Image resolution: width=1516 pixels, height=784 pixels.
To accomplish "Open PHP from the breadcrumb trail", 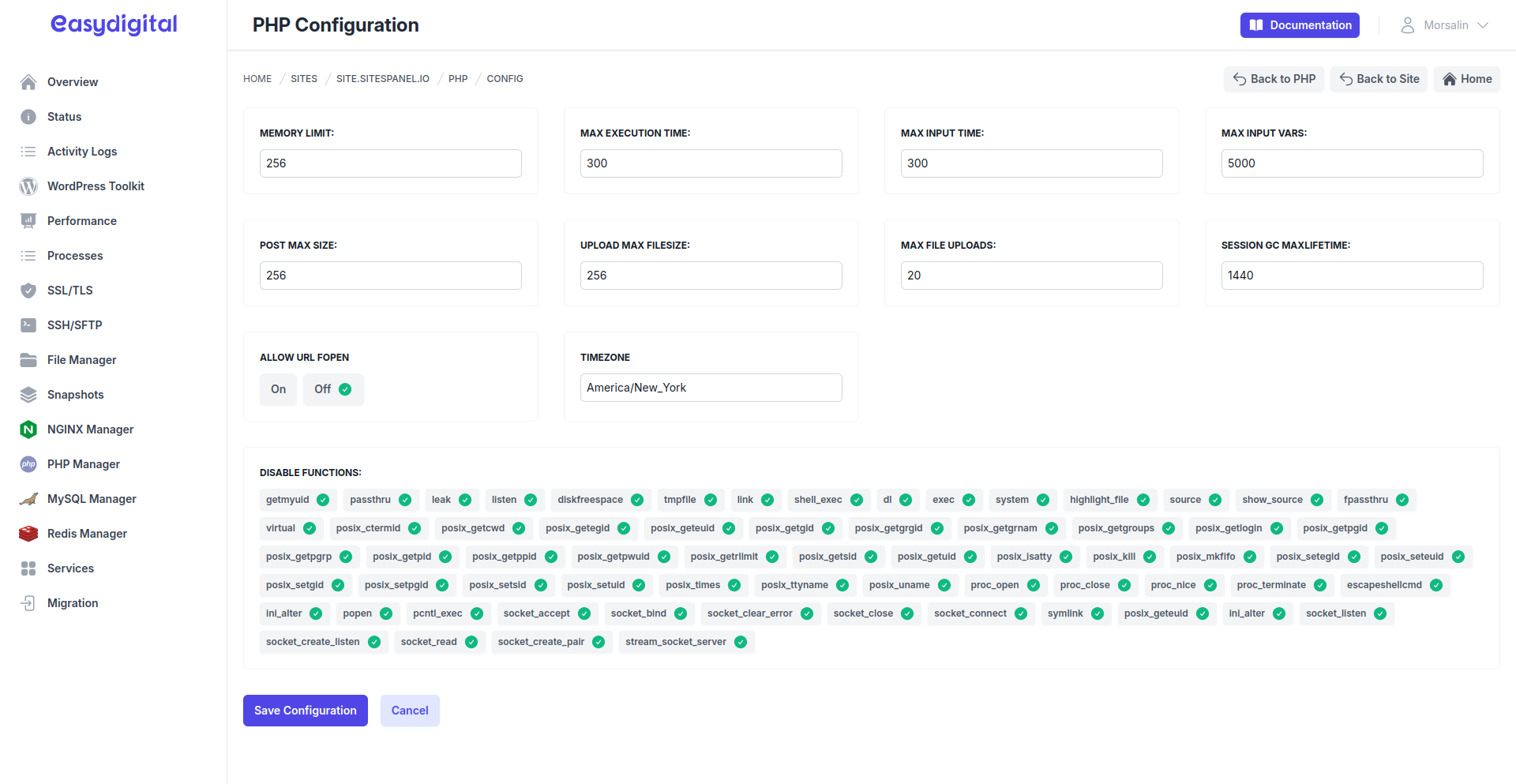I will (x=458, y=78).
